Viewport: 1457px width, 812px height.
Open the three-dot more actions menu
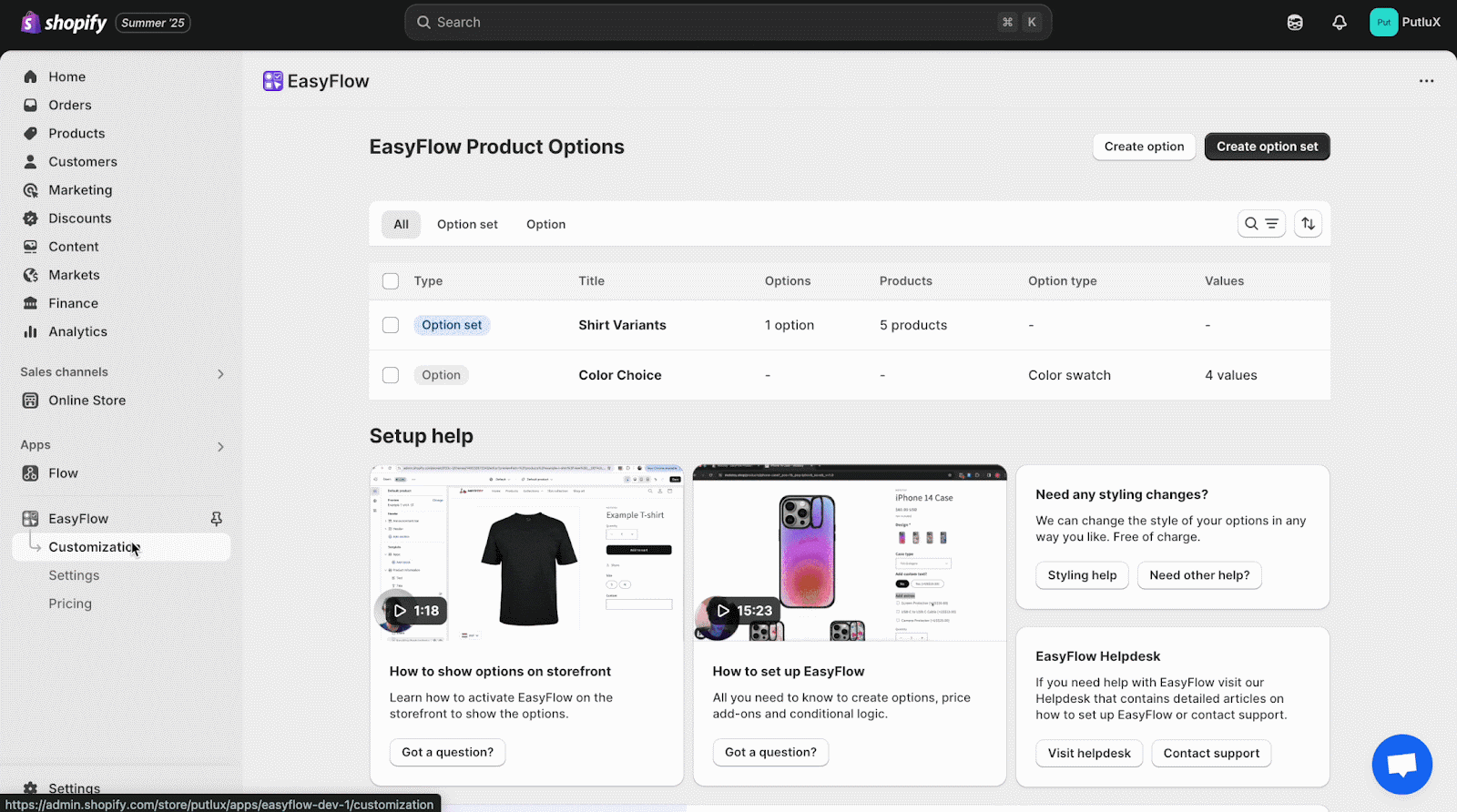tap(1426, 81)
